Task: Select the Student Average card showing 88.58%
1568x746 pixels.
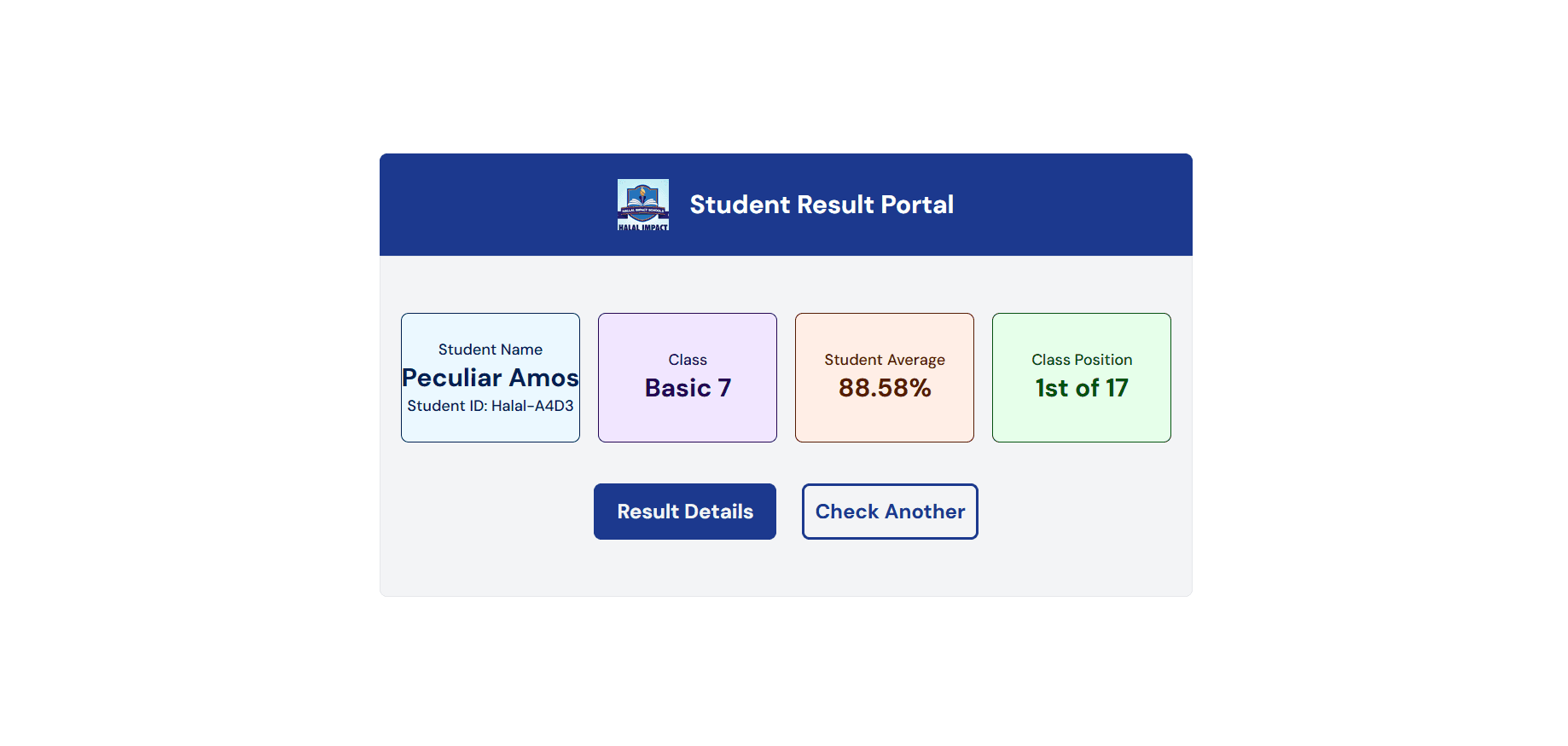Action: (884, 378)
